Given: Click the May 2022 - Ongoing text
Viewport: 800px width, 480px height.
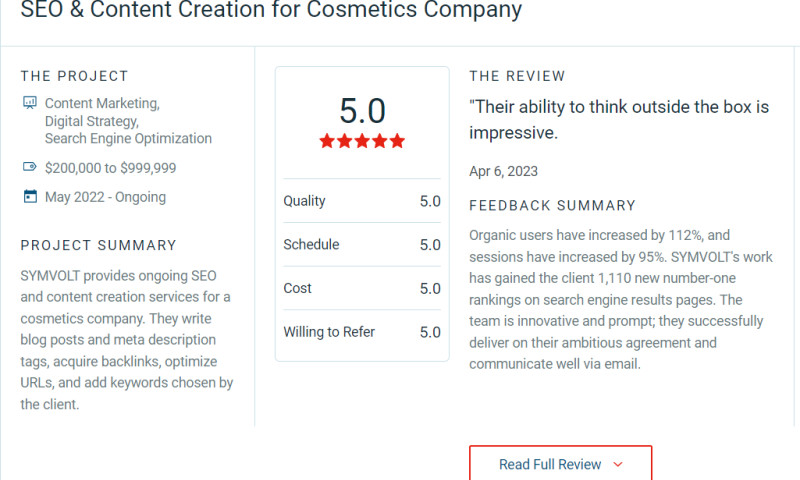Looking at the screenshot, I should [x=105, y=197].
